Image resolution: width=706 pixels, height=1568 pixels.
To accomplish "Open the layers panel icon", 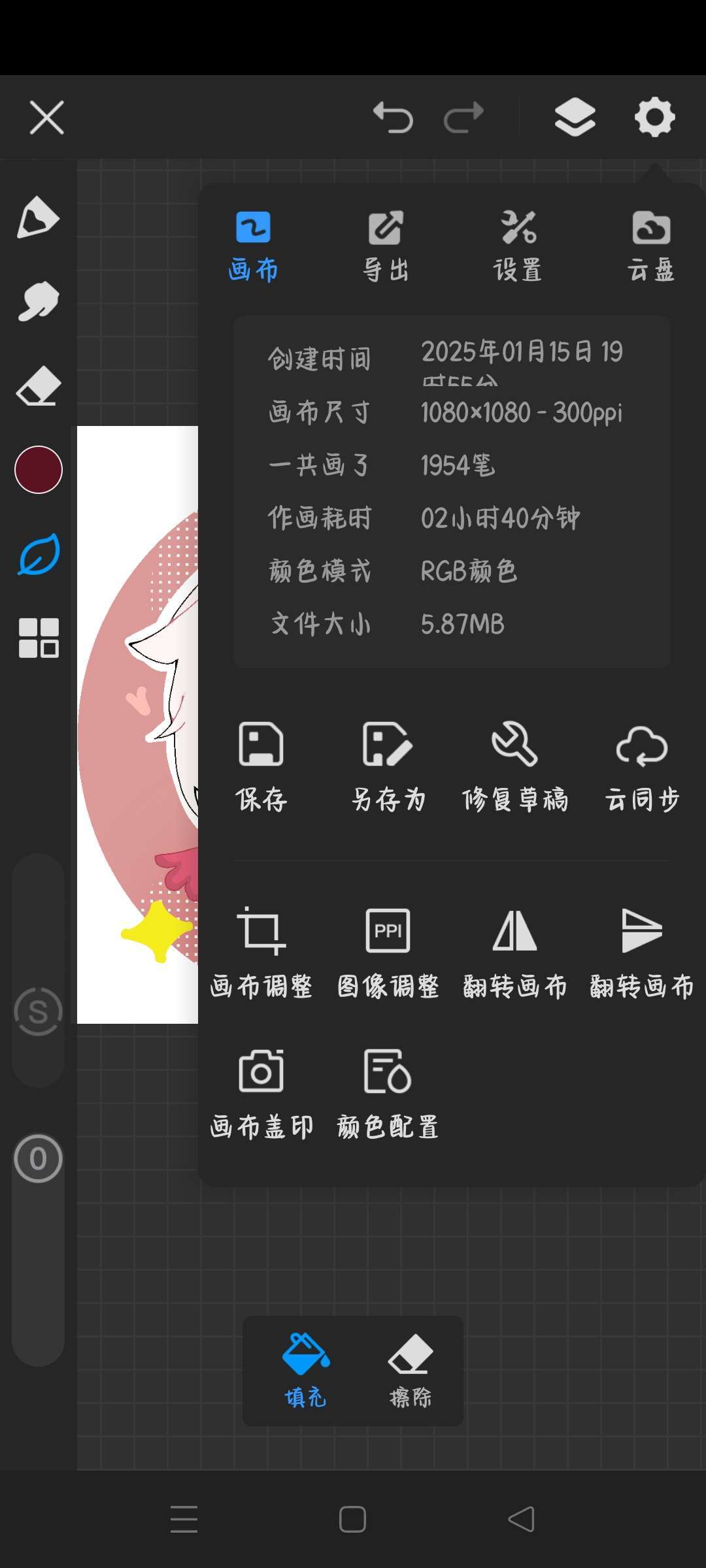I will click(x=575, y=118).
